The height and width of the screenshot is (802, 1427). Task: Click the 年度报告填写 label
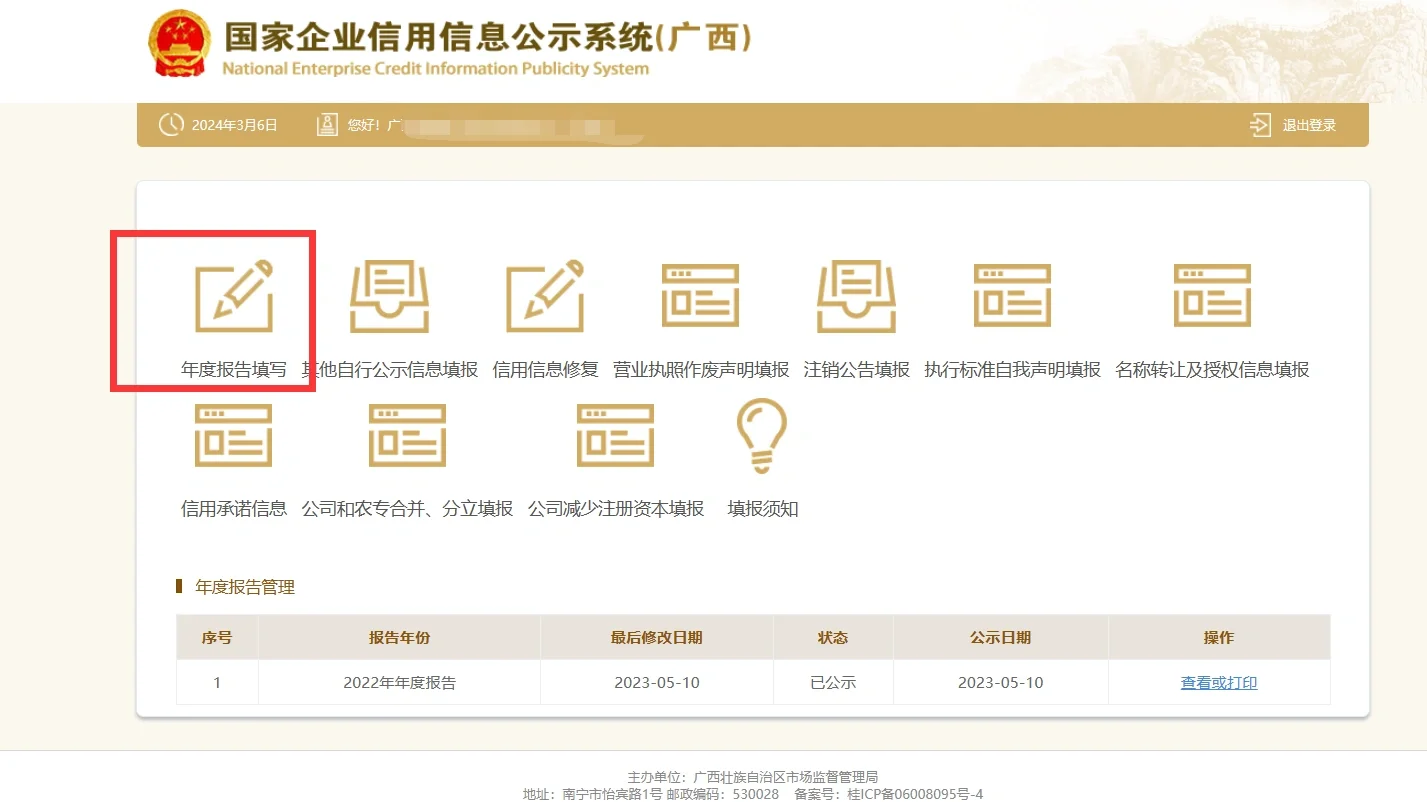point(234,370)
